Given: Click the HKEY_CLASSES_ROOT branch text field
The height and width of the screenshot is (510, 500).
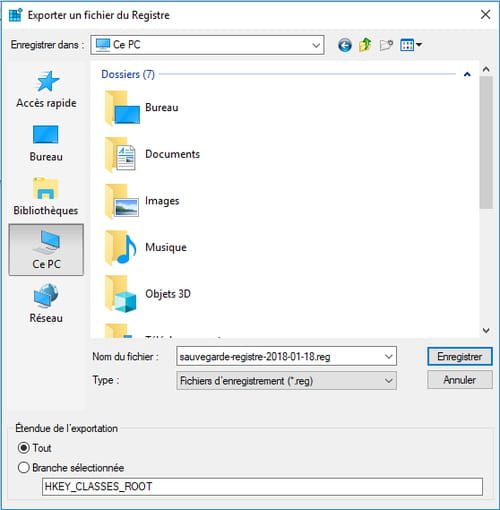Looking at the screenshot, I should pyautogui.click(x=262, y=487).
